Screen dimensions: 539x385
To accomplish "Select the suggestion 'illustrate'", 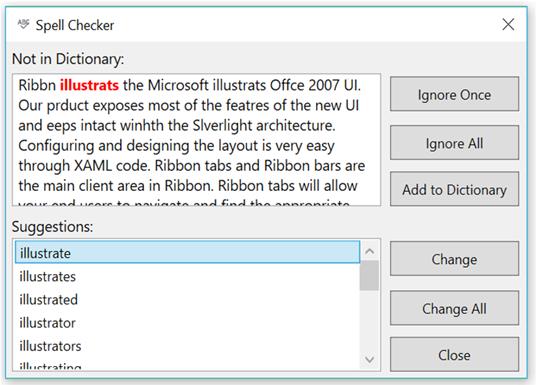I will (187, 252).
